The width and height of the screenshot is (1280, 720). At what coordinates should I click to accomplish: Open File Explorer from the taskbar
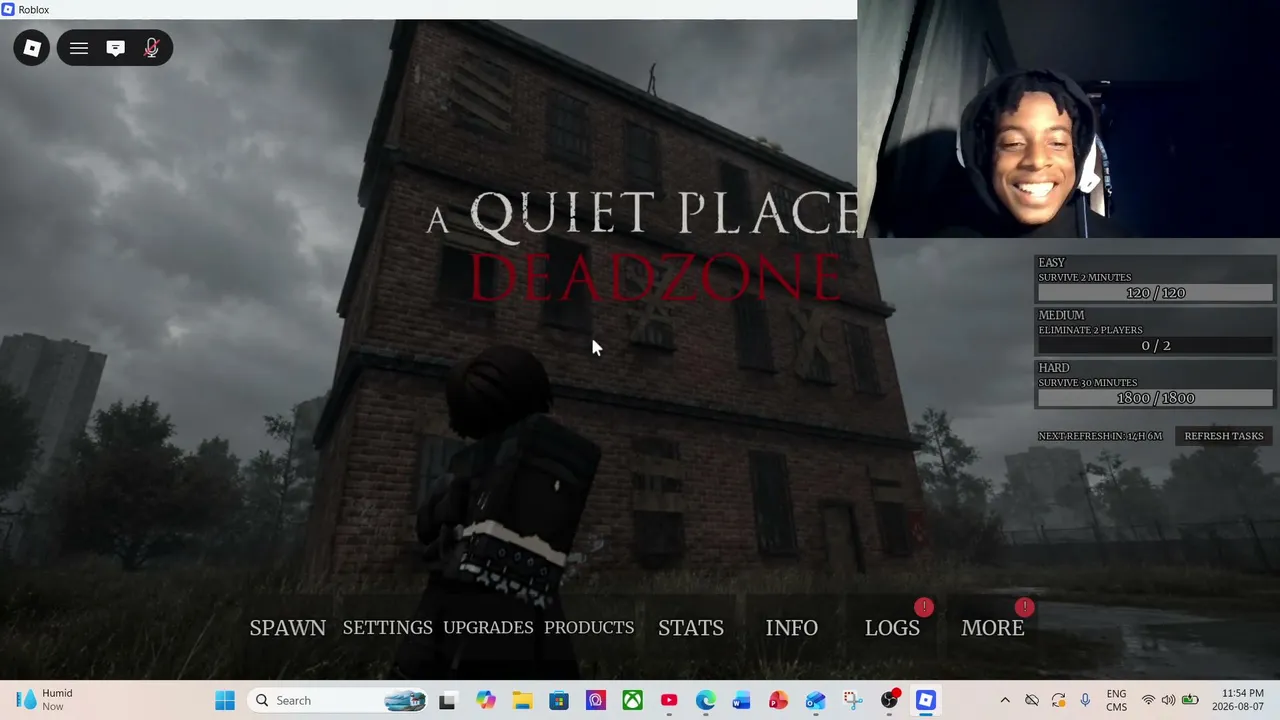[x=522, y=701]
